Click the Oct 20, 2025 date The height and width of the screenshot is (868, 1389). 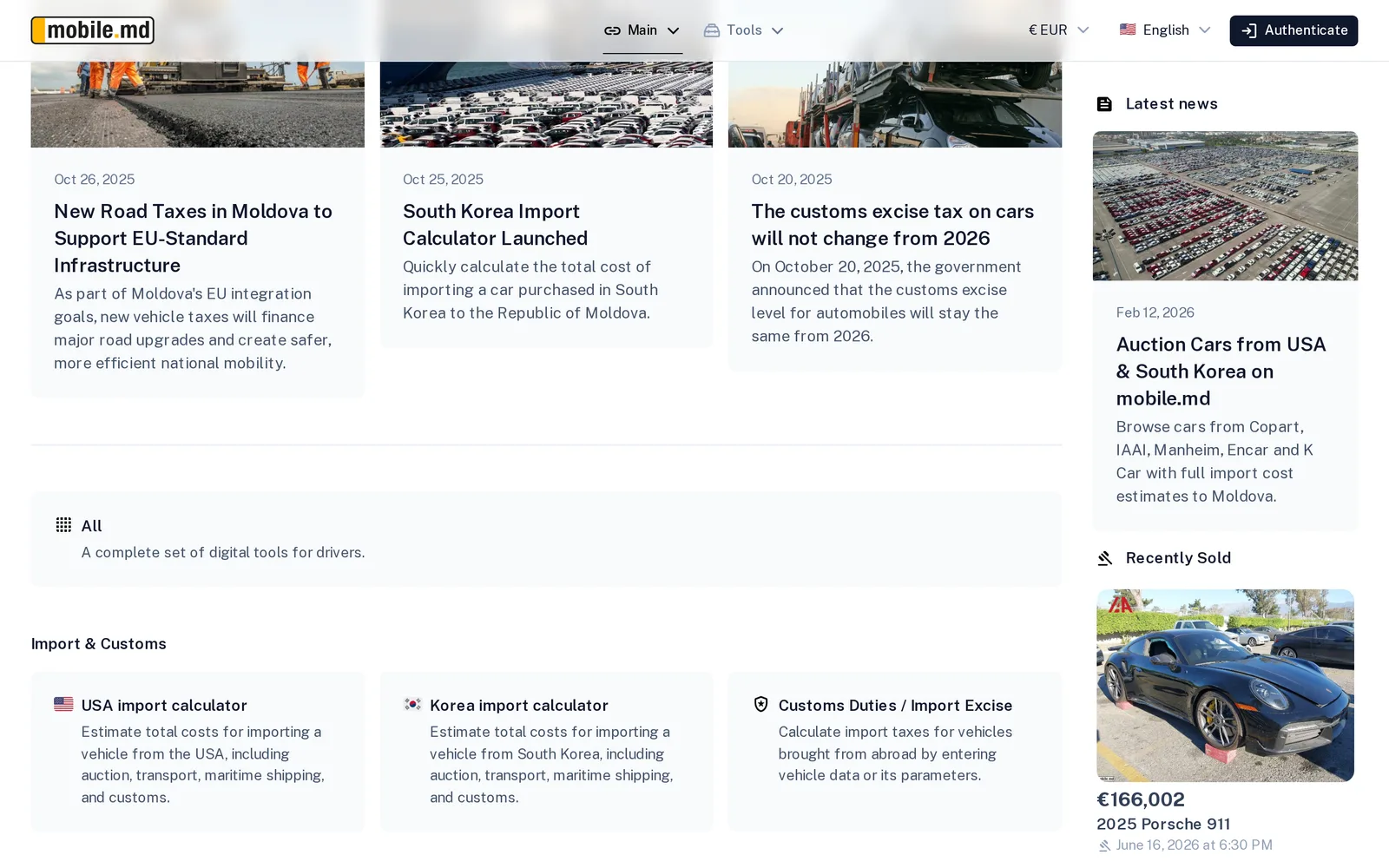click(792, 180)
